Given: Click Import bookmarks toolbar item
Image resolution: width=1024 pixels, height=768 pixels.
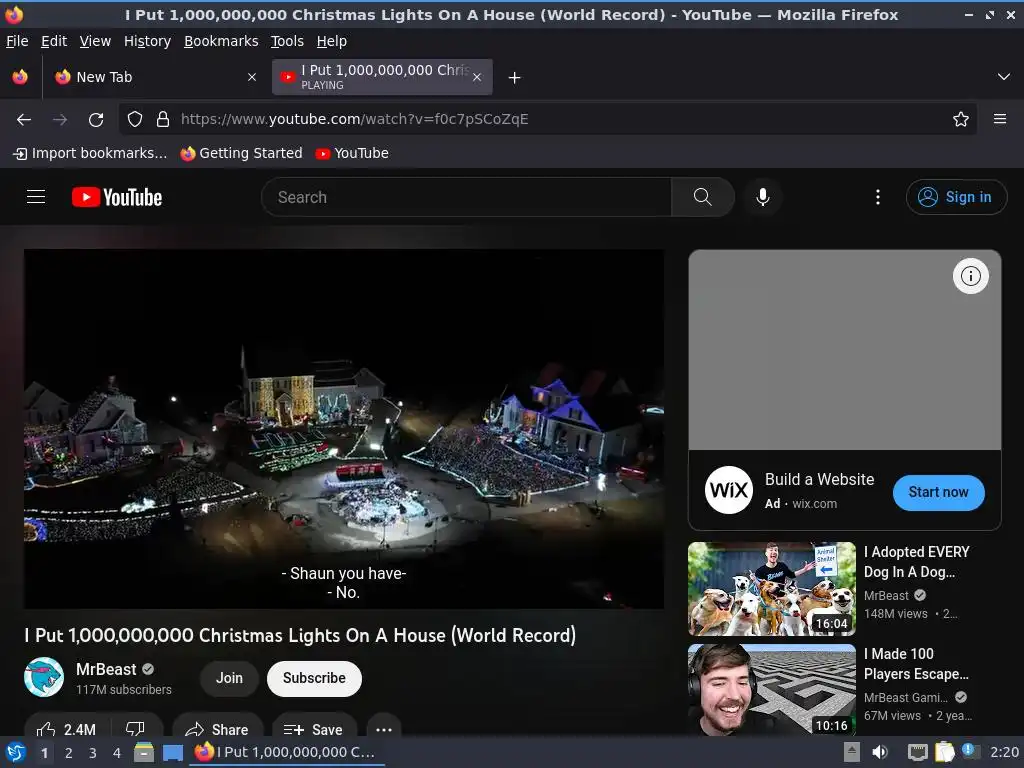Looking at the screenshot, I should 90,153.
